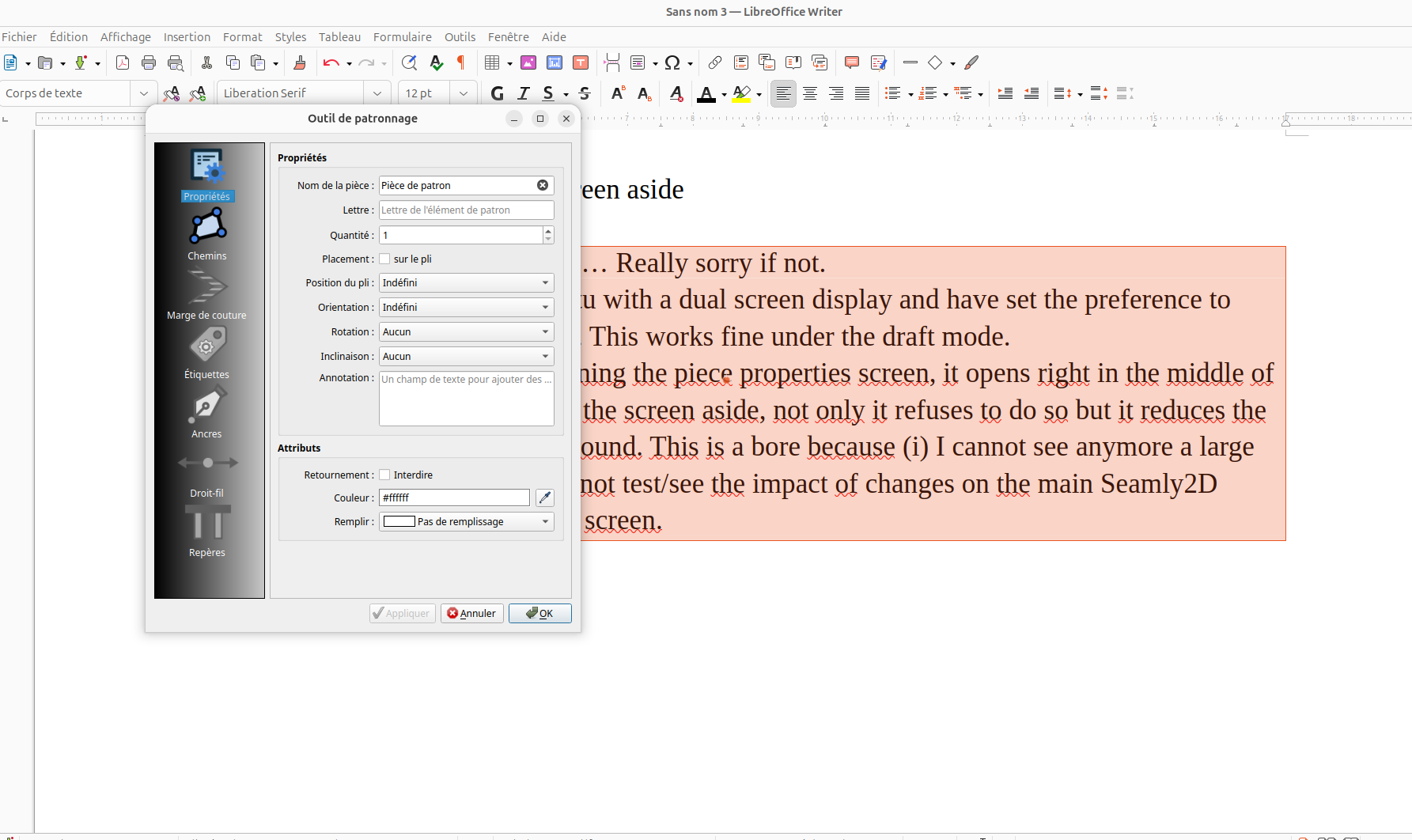This screenshot has height=840, width=1412.
Task: Toggle italic formatting in Writer toolbar
Action: click(x=523, y=93)
